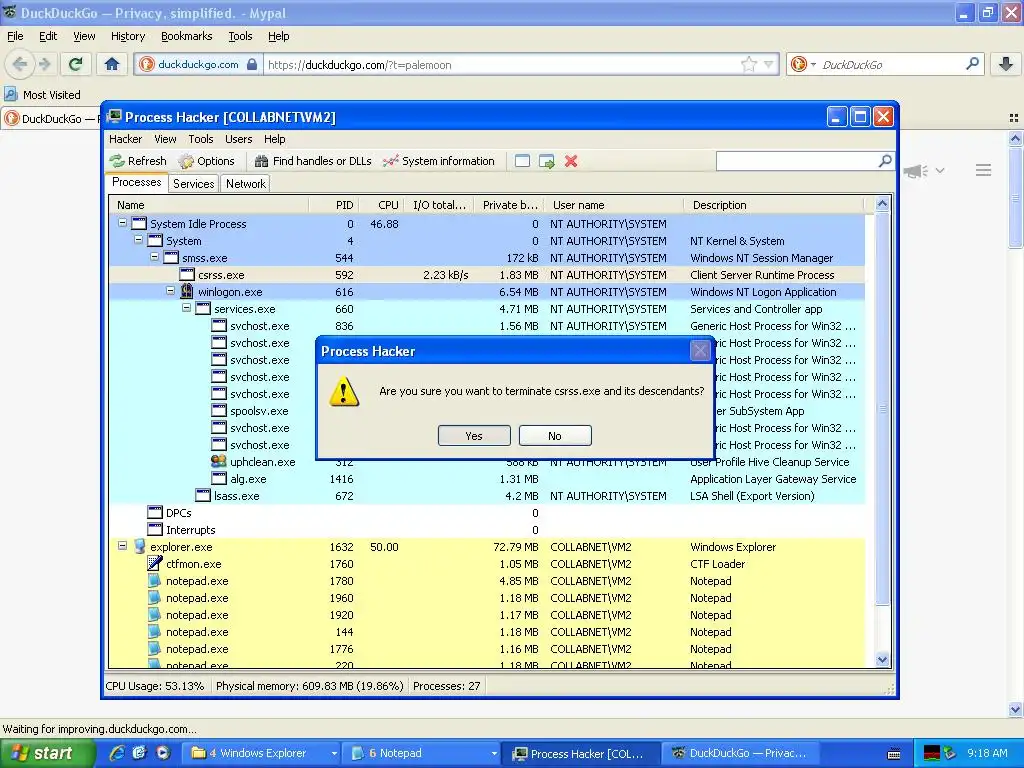Image resolution: width=1024 pixels, height=768 pixels.
Task: Click the find window and thread icon
Action: click(547, 161)
